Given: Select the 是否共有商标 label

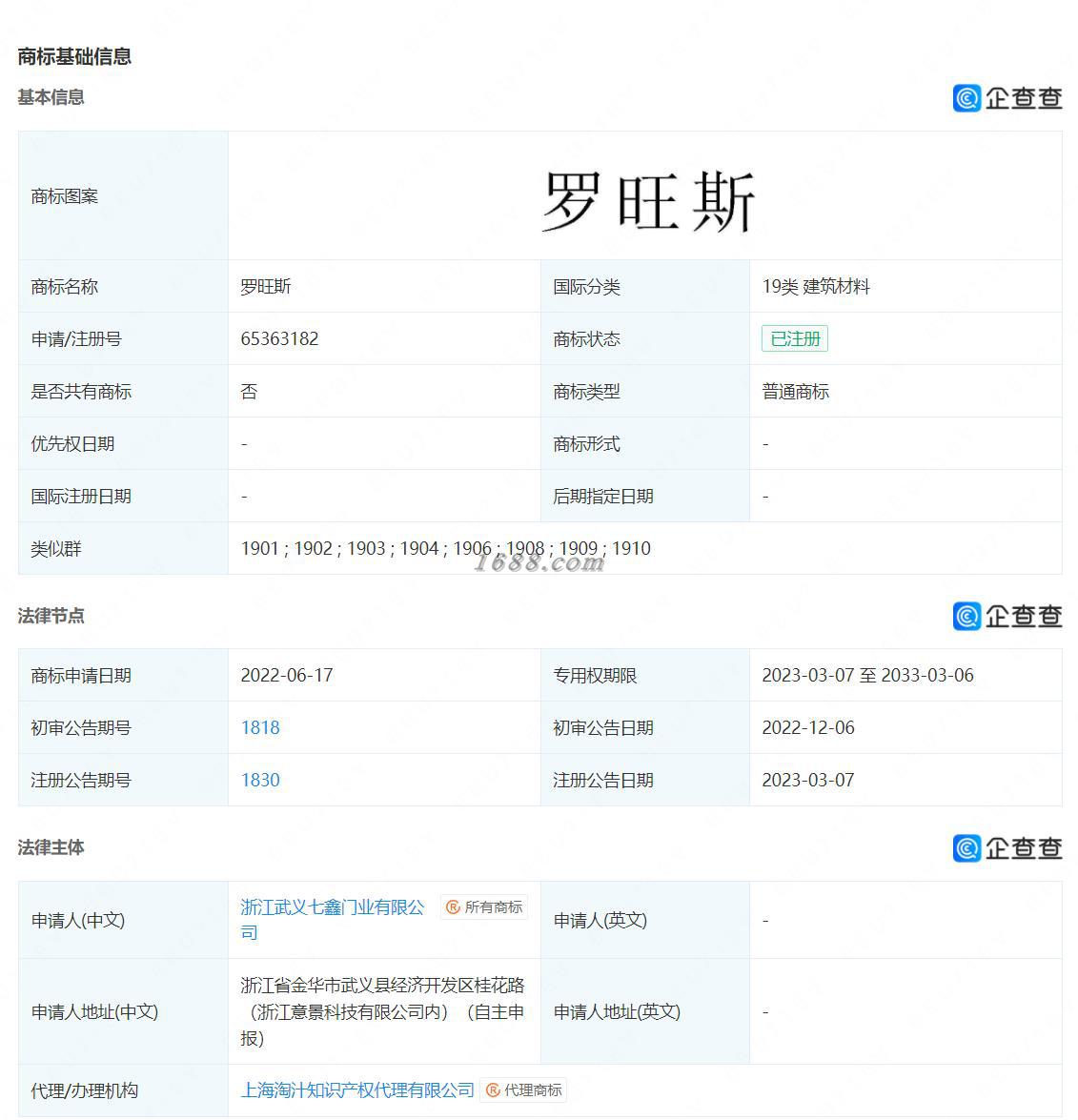Looking at the screenshot, I should click(x=81, y=392).
